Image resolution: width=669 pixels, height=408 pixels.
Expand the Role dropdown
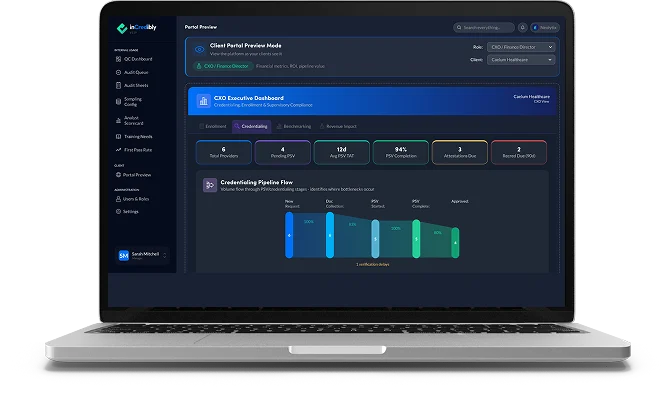[520, 47]
